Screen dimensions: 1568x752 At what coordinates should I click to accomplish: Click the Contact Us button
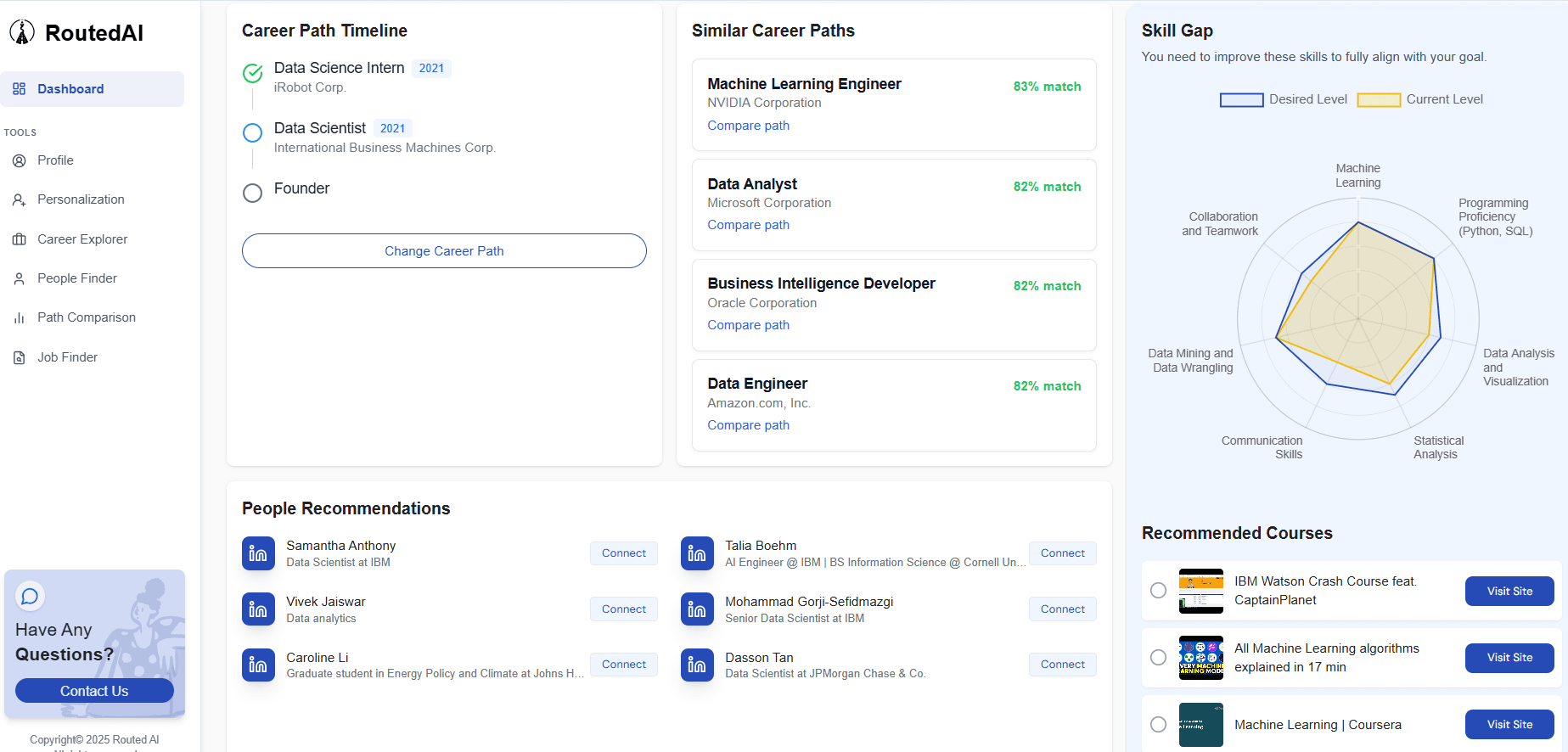coord(94,691)
